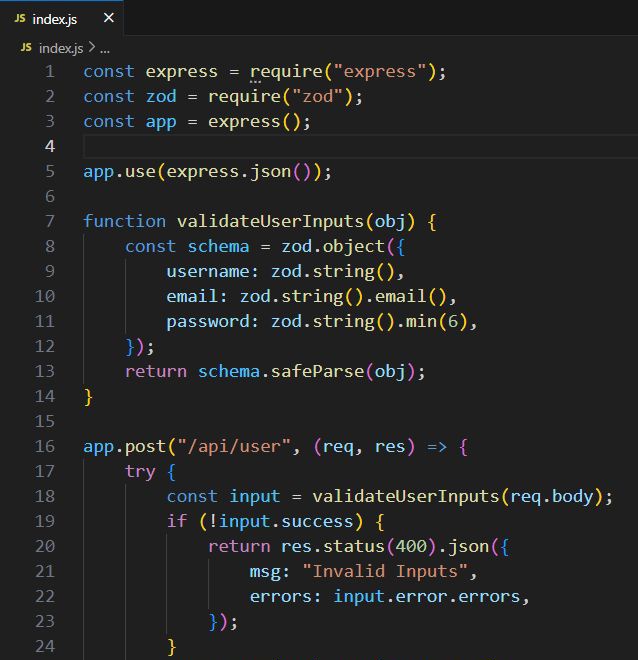
Task: Click 'req.body' on line 18
Action: pos(552,497)
